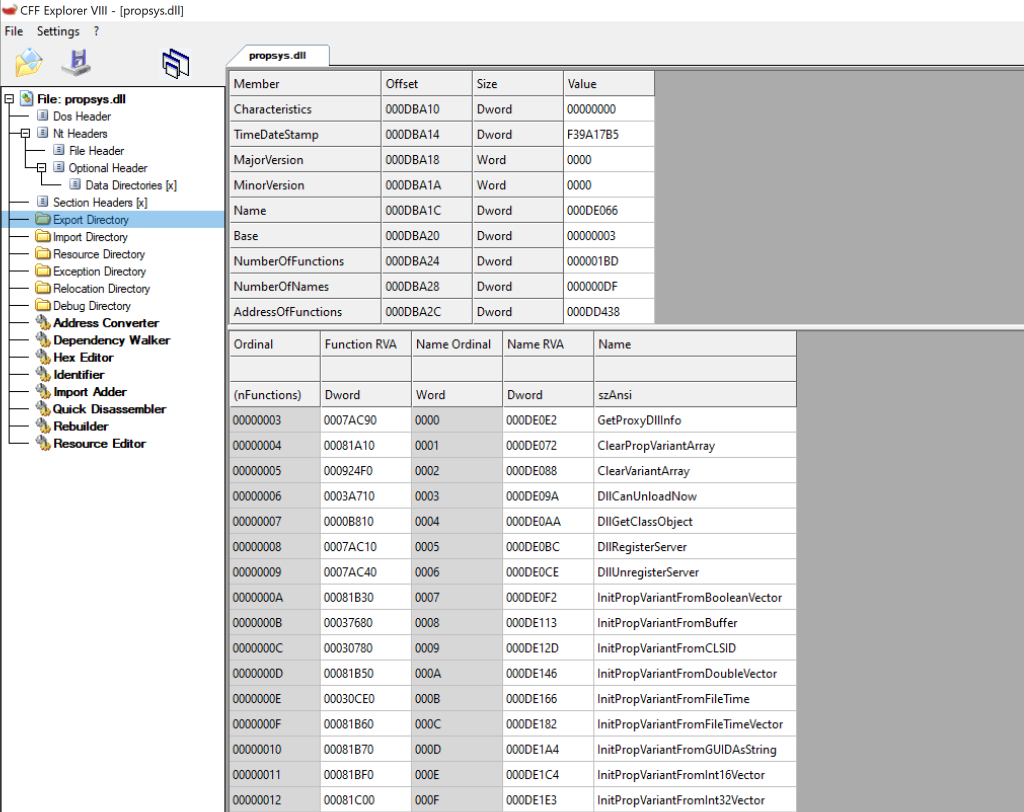Open the ? help menu
The image size is (1024, 812).
(x=96, y=31)
